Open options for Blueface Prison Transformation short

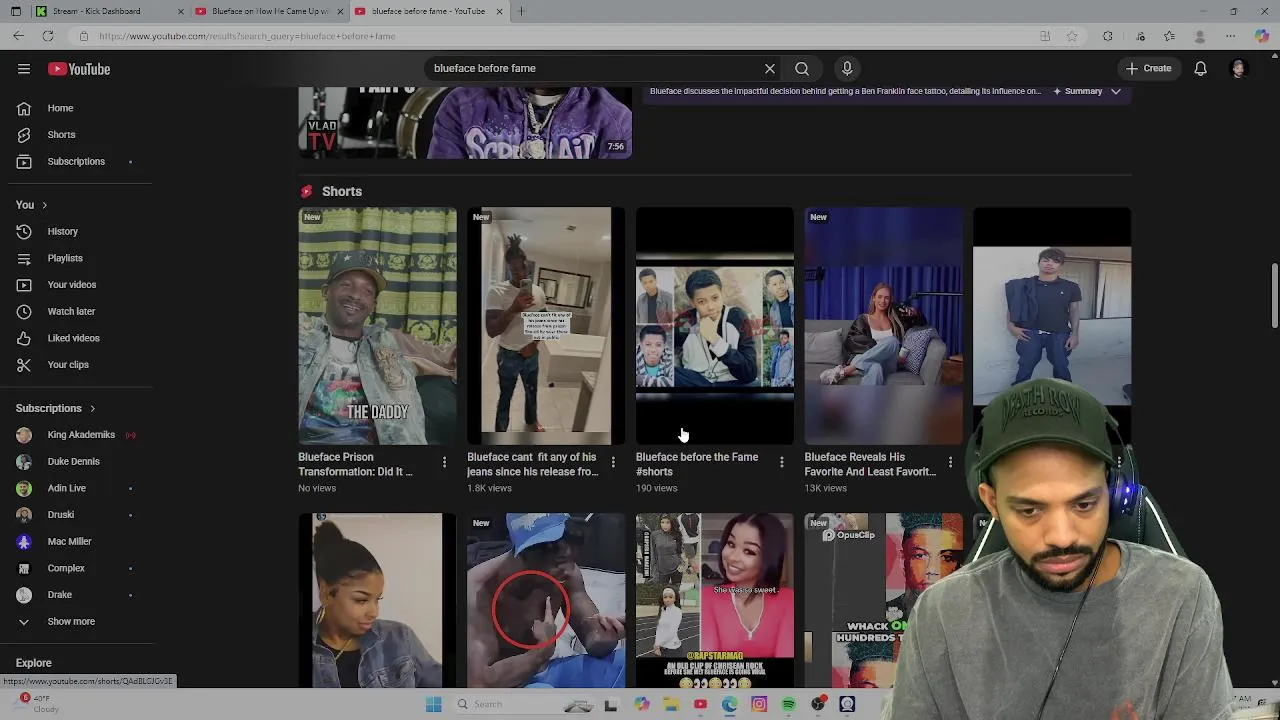pyautogui.click(x=444, y=462)
